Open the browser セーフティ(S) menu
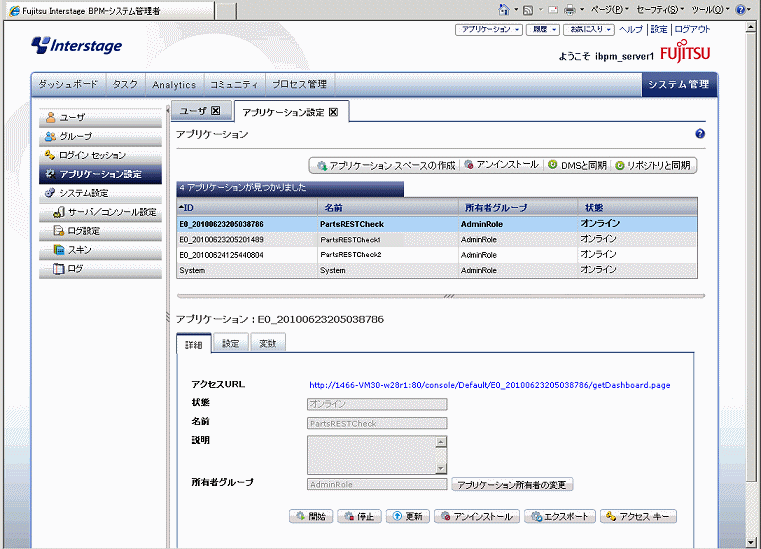 click(661, 10)
